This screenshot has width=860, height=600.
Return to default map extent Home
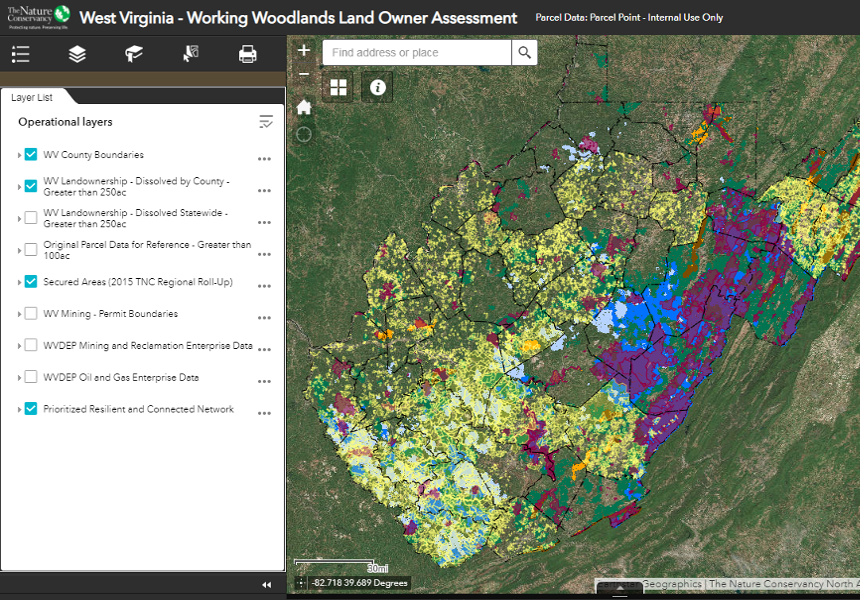304,107
